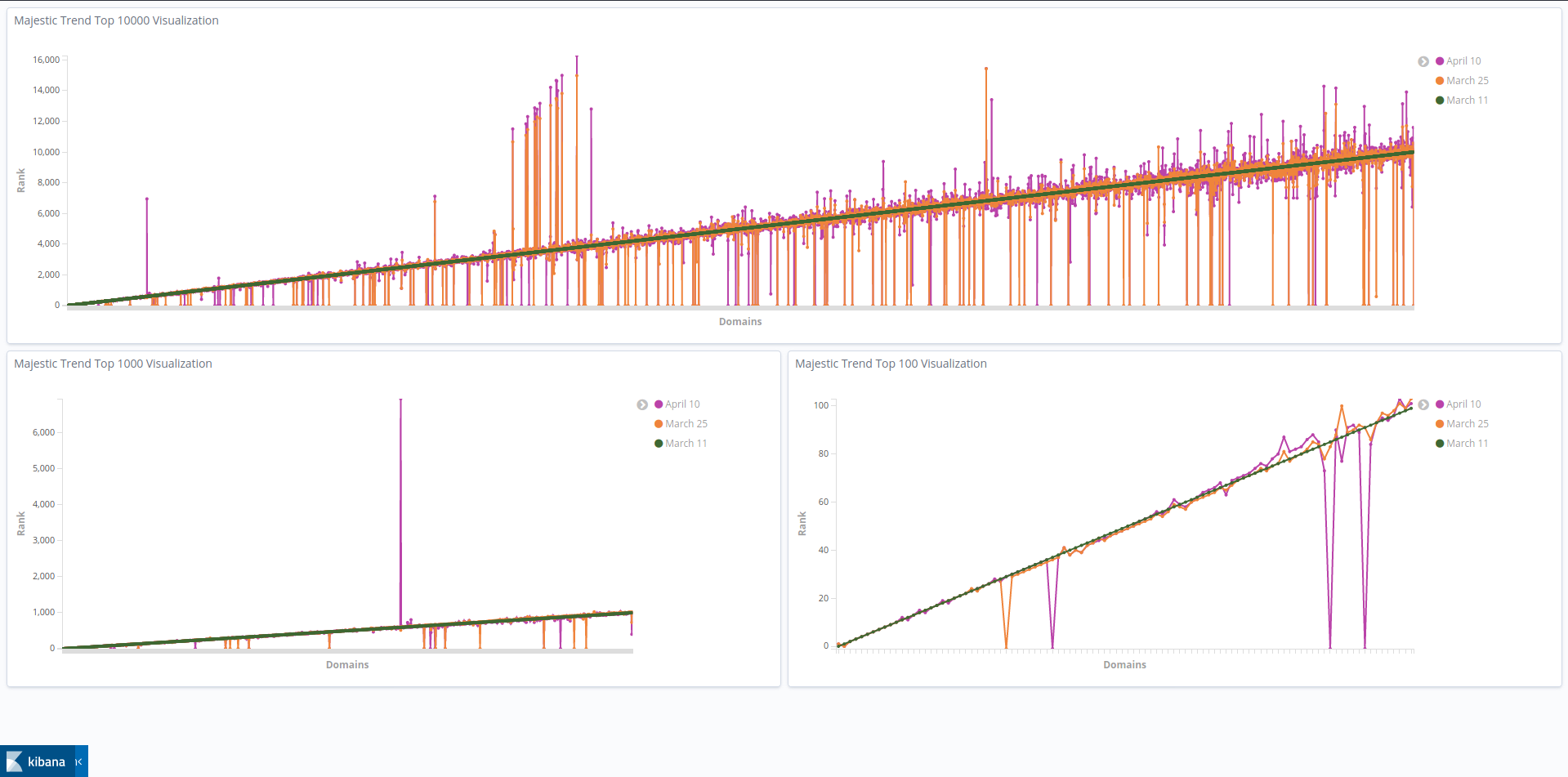Select March 11 label in Top 100 legend
1568x777 pixels.
[x=1467, y=444]
